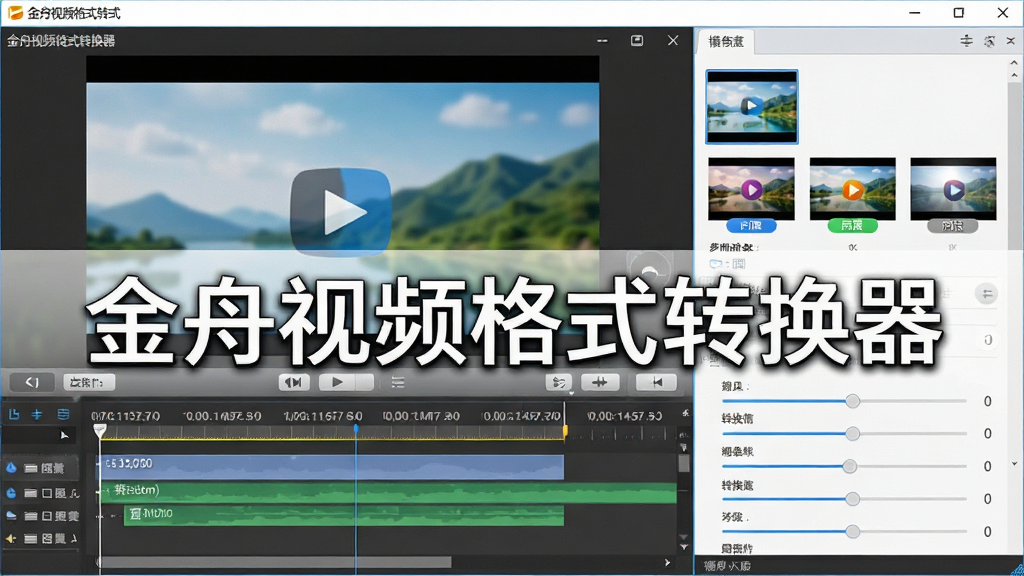Click the film strip icon on second track

pos(31,493)
